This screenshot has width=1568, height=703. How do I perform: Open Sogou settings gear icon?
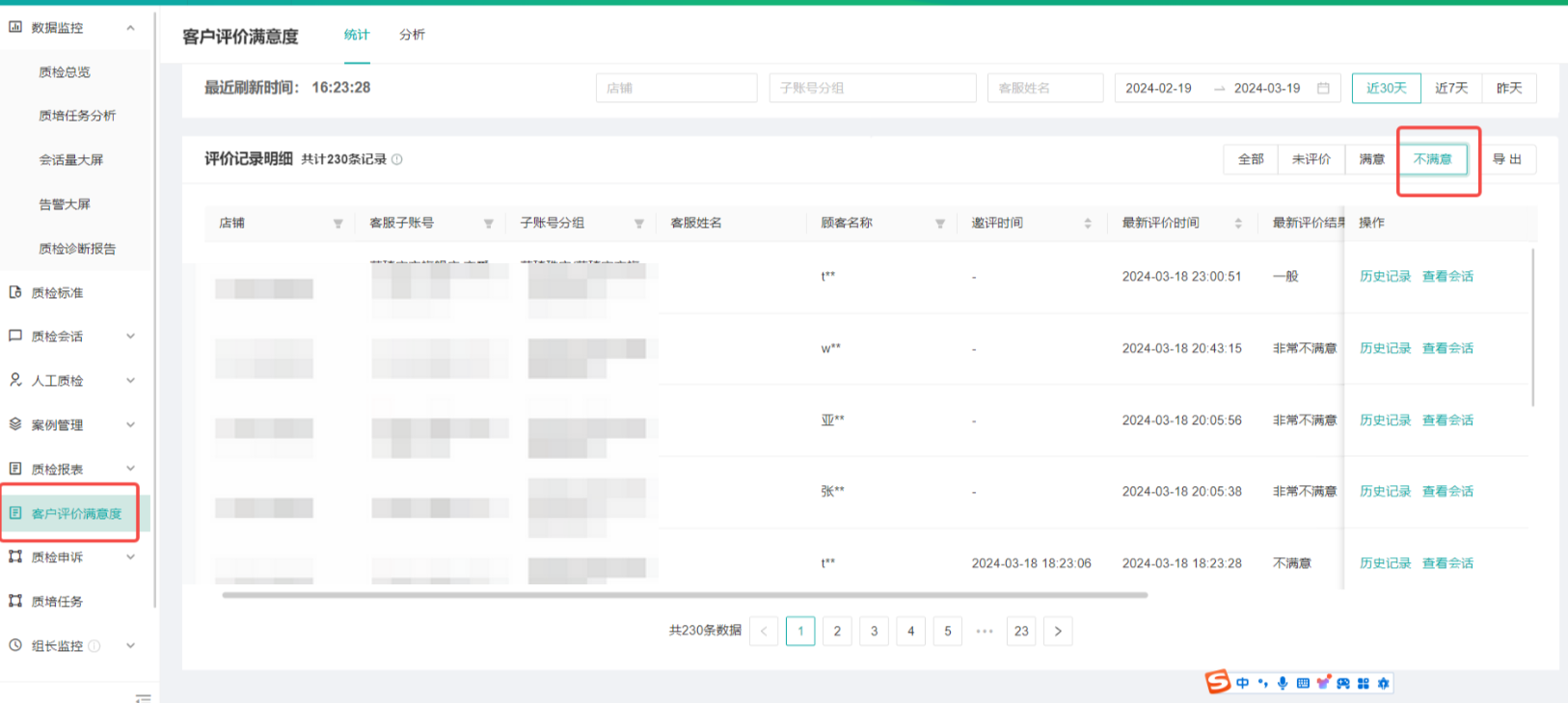pyautogui.click(x=1384, y=683)
